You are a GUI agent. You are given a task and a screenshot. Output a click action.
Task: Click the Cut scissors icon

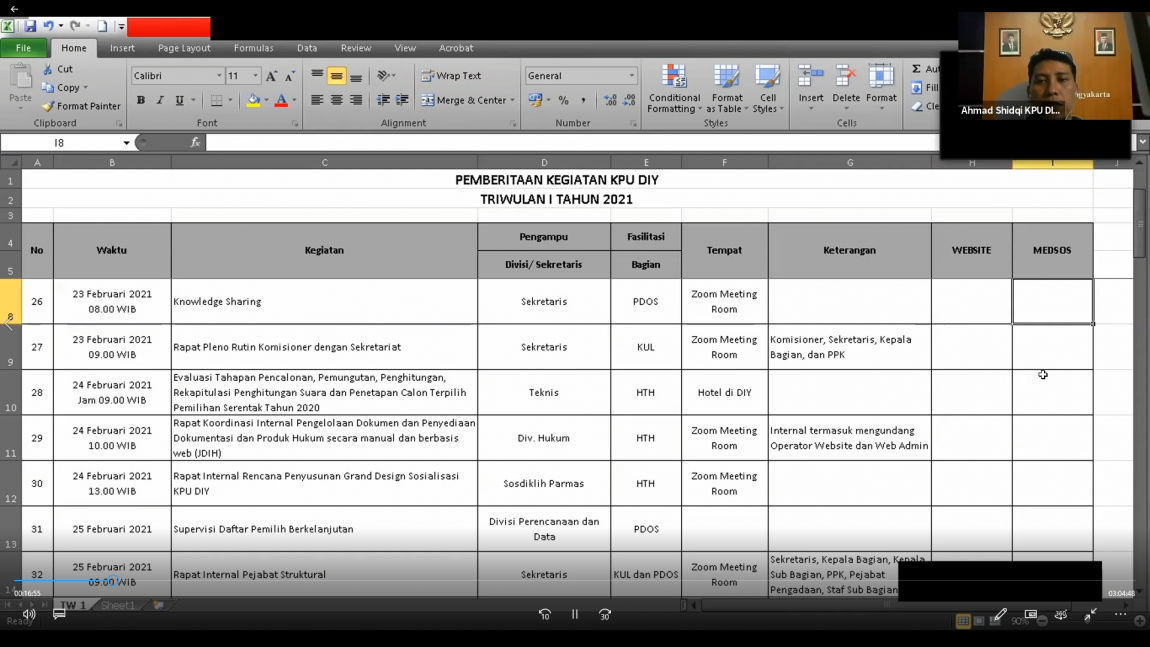coord(48,70)
